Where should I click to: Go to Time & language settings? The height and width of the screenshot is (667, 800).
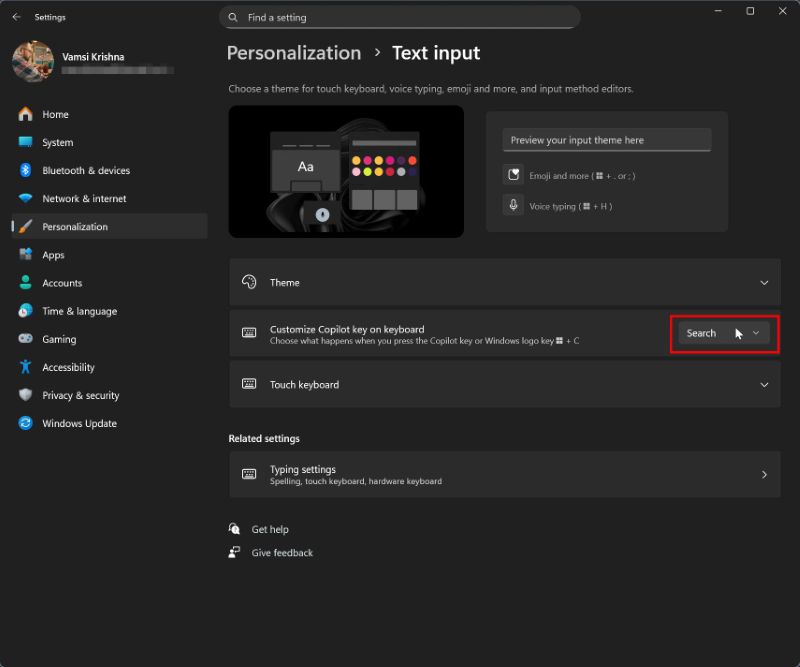coord(79,311)
